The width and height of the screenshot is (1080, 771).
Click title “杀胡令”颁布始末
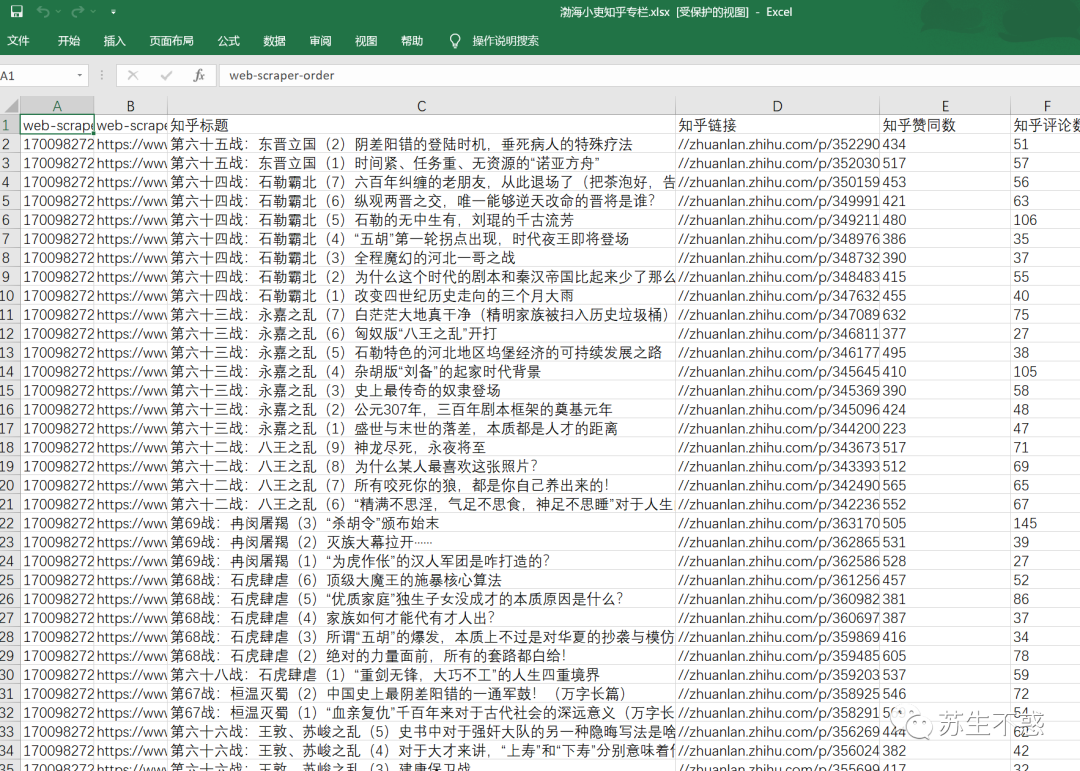(x=382, y=523)
